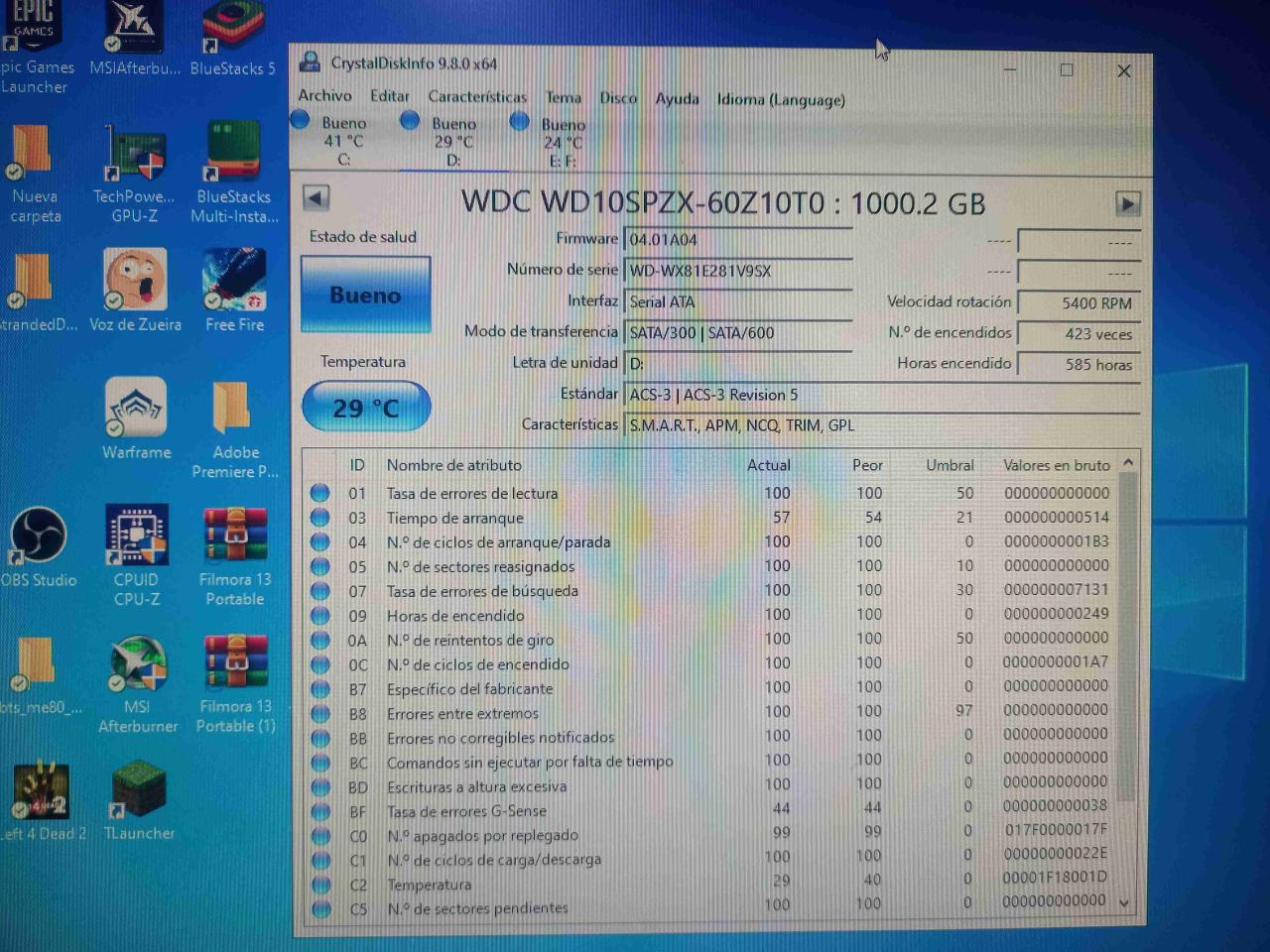Click status circle for attribute C2 Temperatura
Image resolution: width=1270 pixels, height=952 pixels.
coord(320,884)
